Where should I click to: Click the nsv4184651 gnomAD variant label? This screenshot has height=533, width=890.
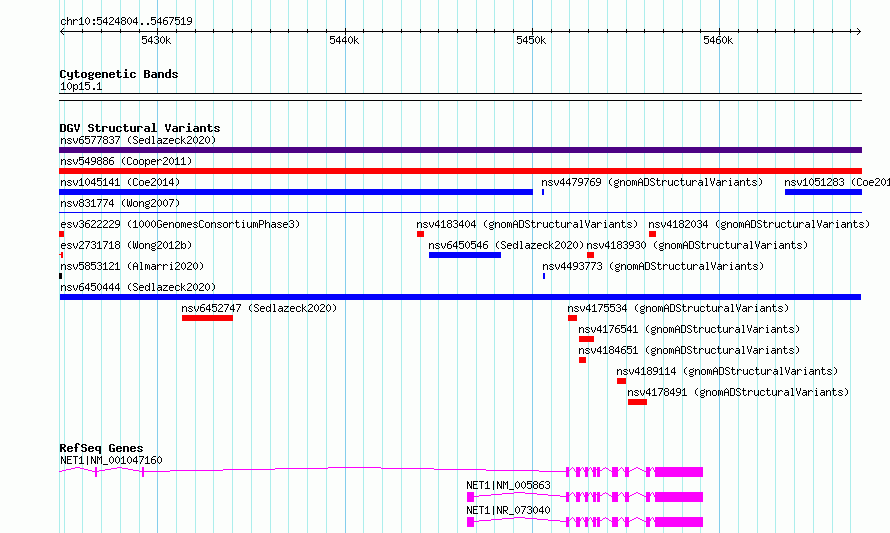coord(689,350)
